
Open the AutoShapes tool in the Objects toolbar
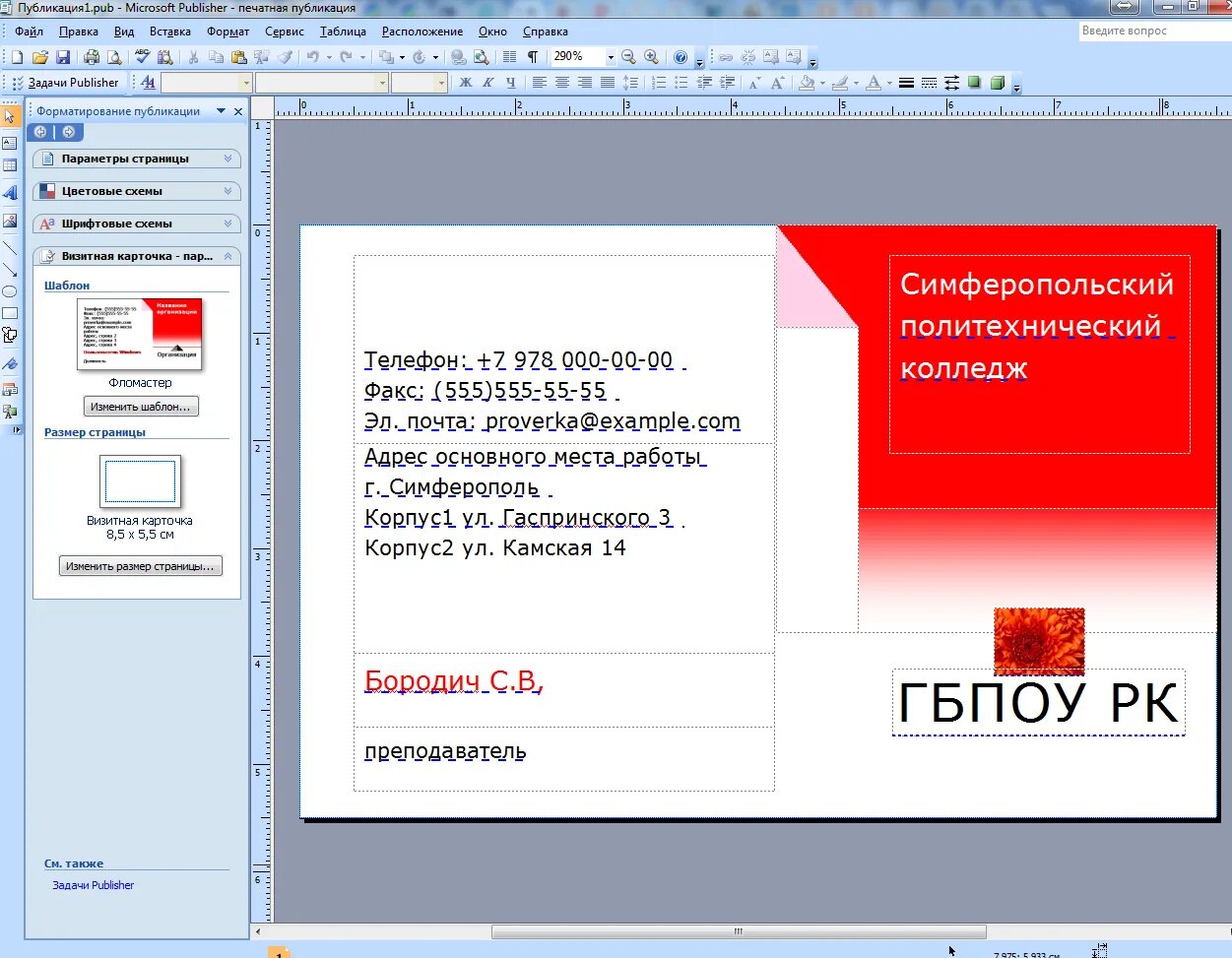10,335
